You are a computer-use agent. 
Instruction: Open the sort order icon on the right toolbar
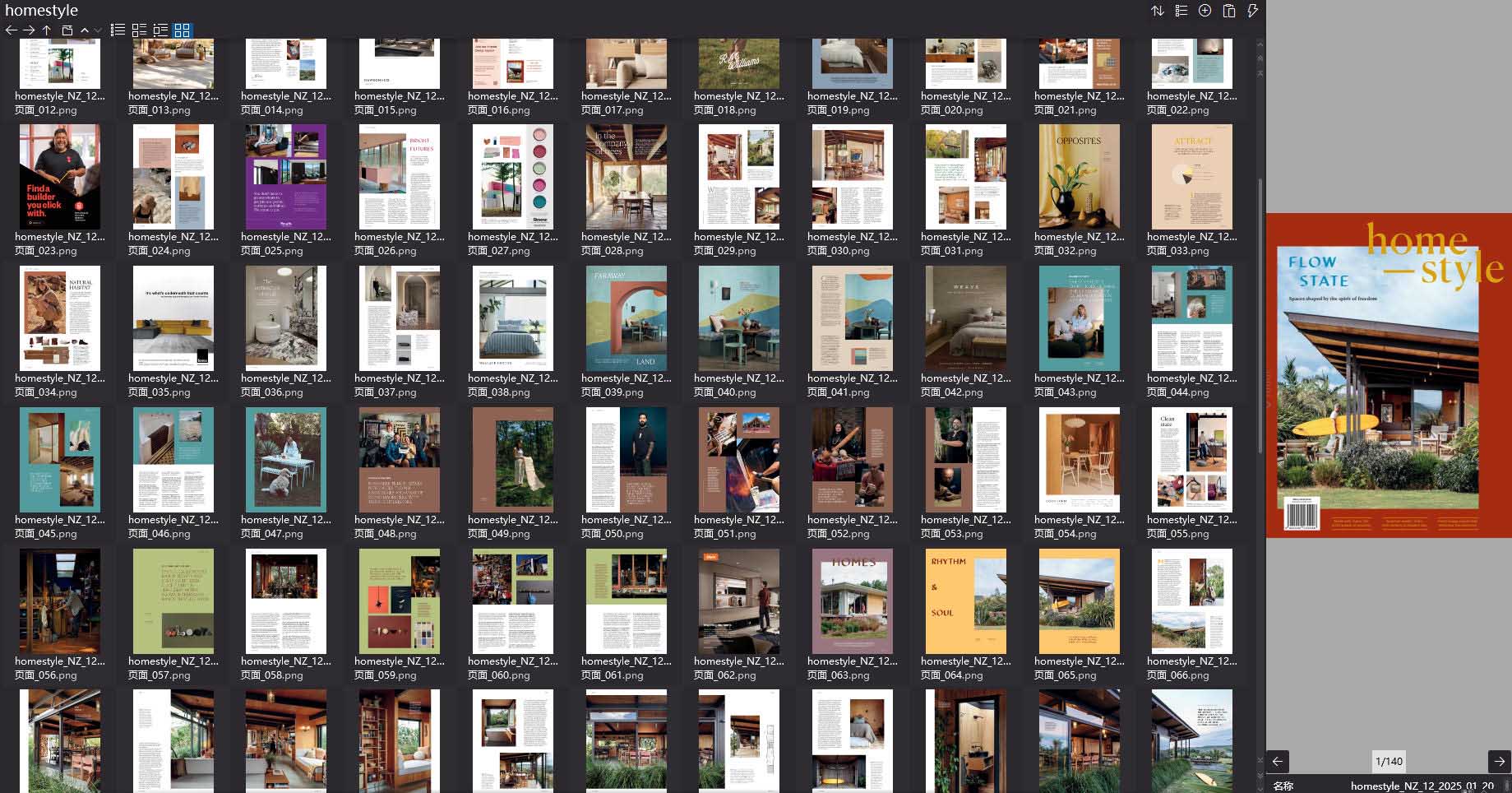coord(1158,11)
